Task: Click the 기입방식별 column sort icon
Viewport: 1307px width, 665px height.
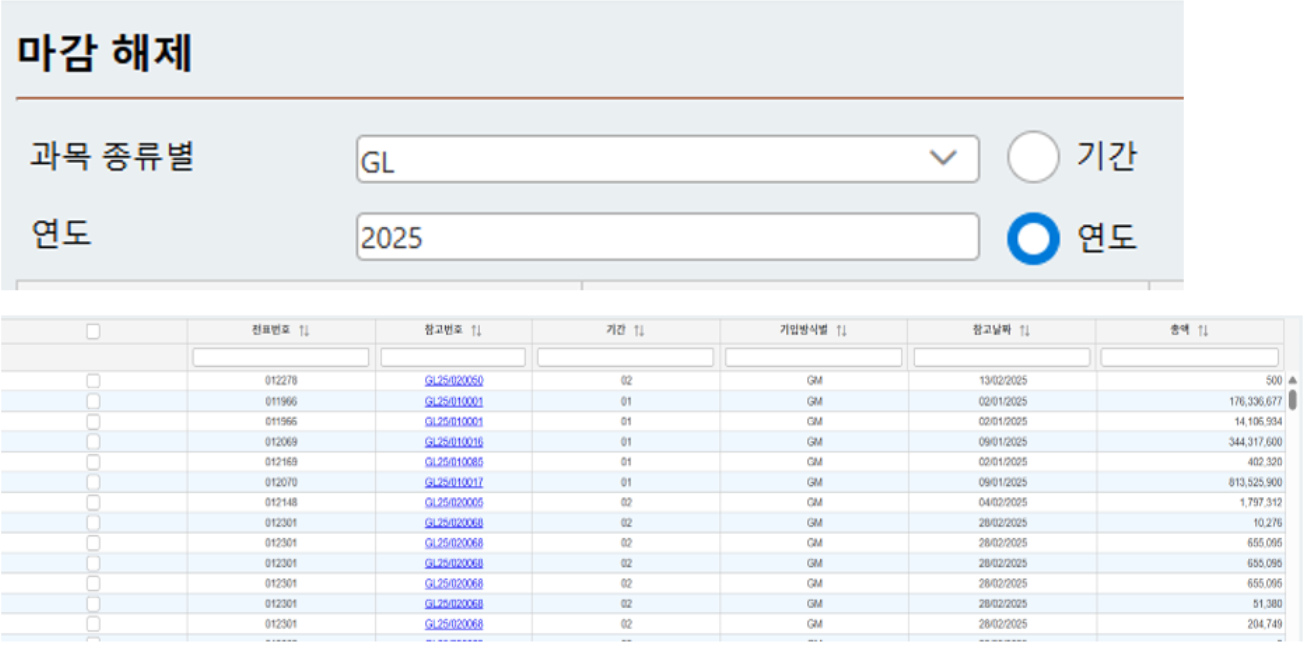Action: pos(841,331)
